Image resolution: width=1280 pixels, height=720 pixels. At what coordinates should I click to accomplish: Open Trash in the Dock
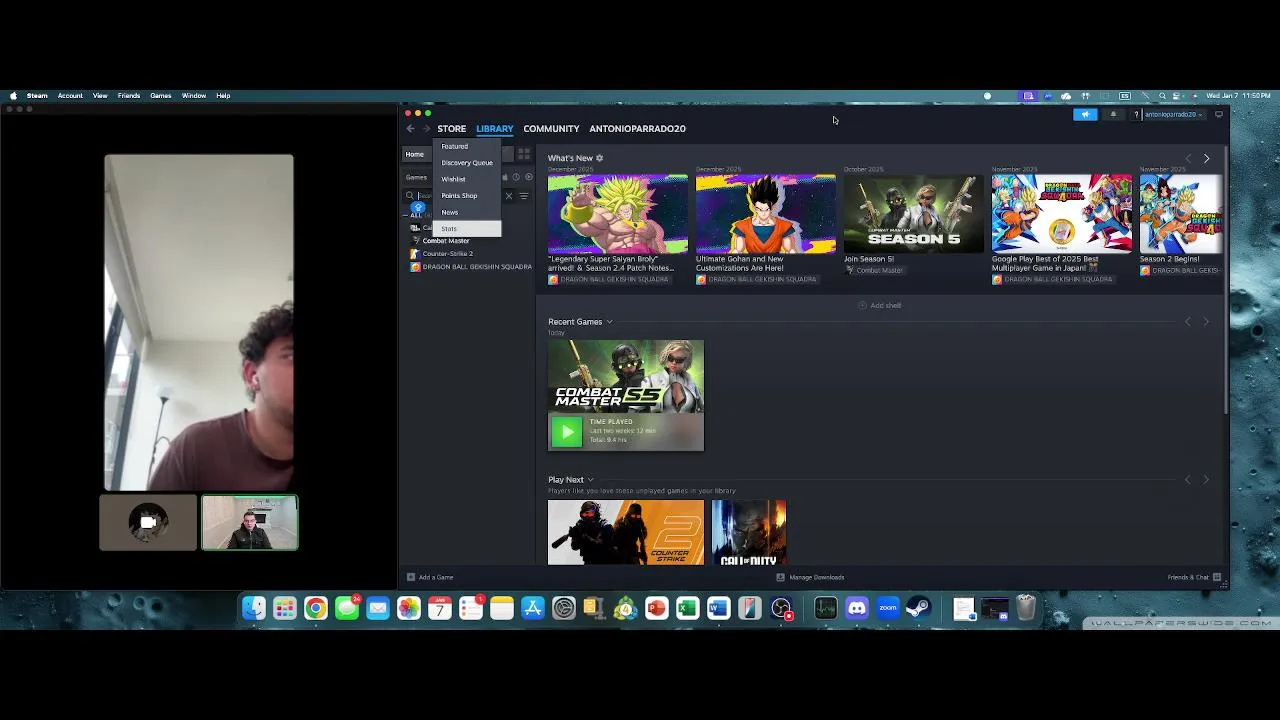1026,608
